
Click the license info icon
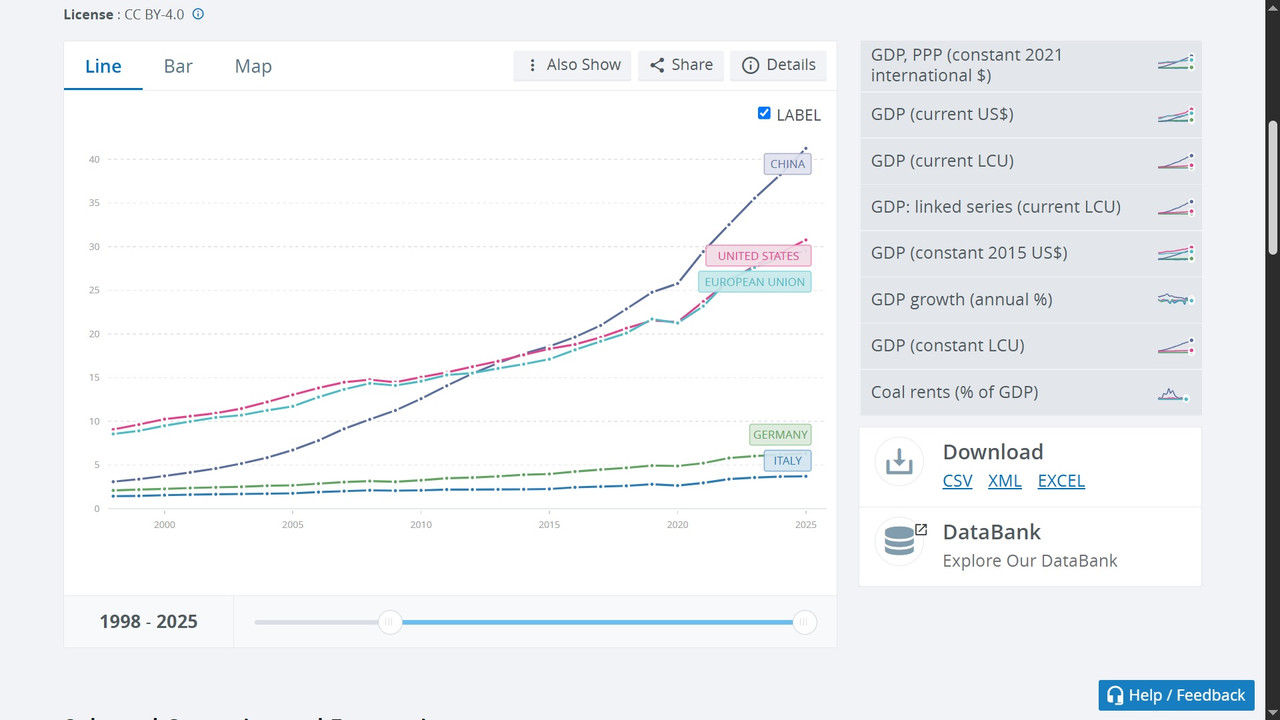(198, 14)
